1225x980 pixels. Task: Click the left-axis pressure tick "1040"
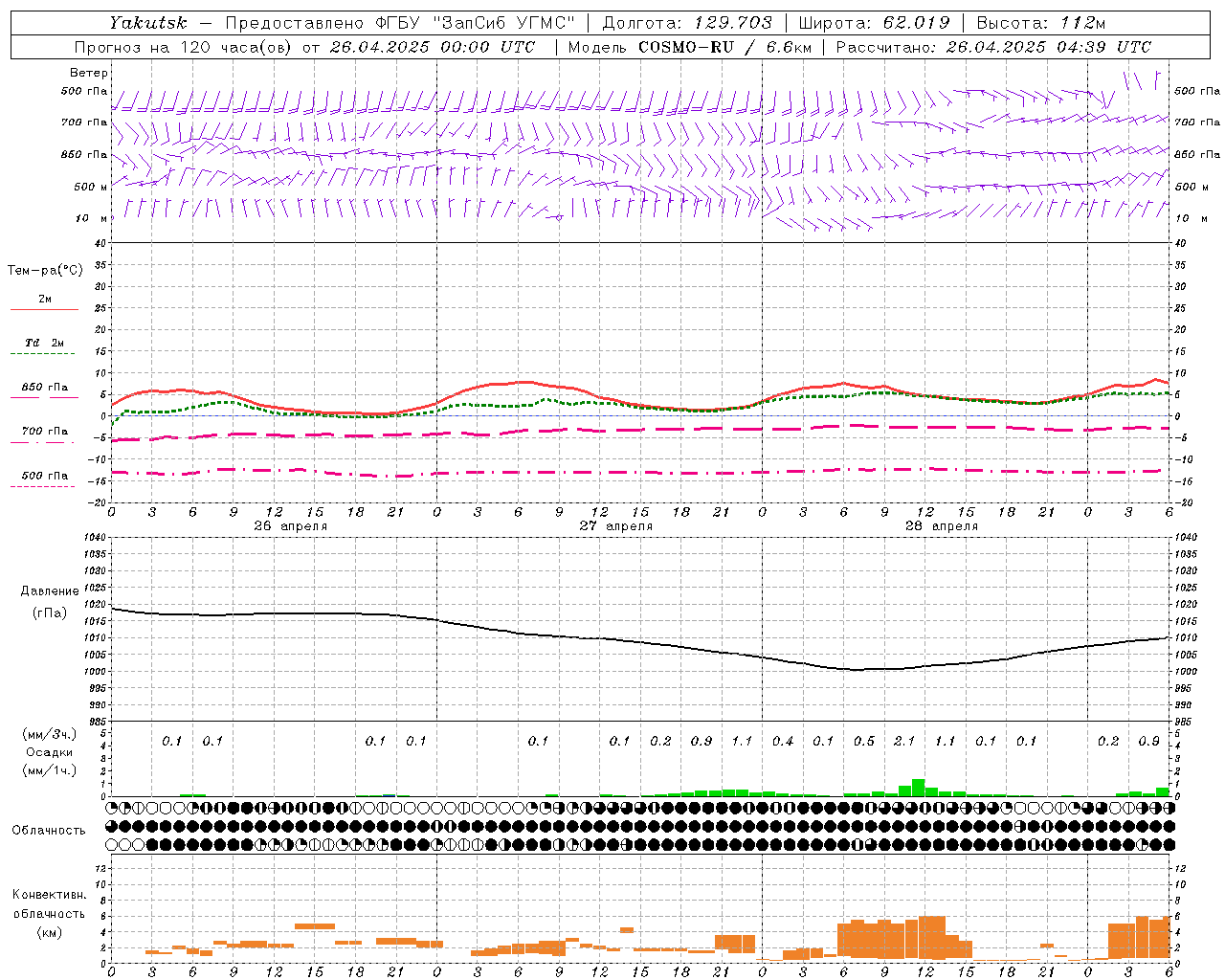pyautogui.click(x=96, y=538)
